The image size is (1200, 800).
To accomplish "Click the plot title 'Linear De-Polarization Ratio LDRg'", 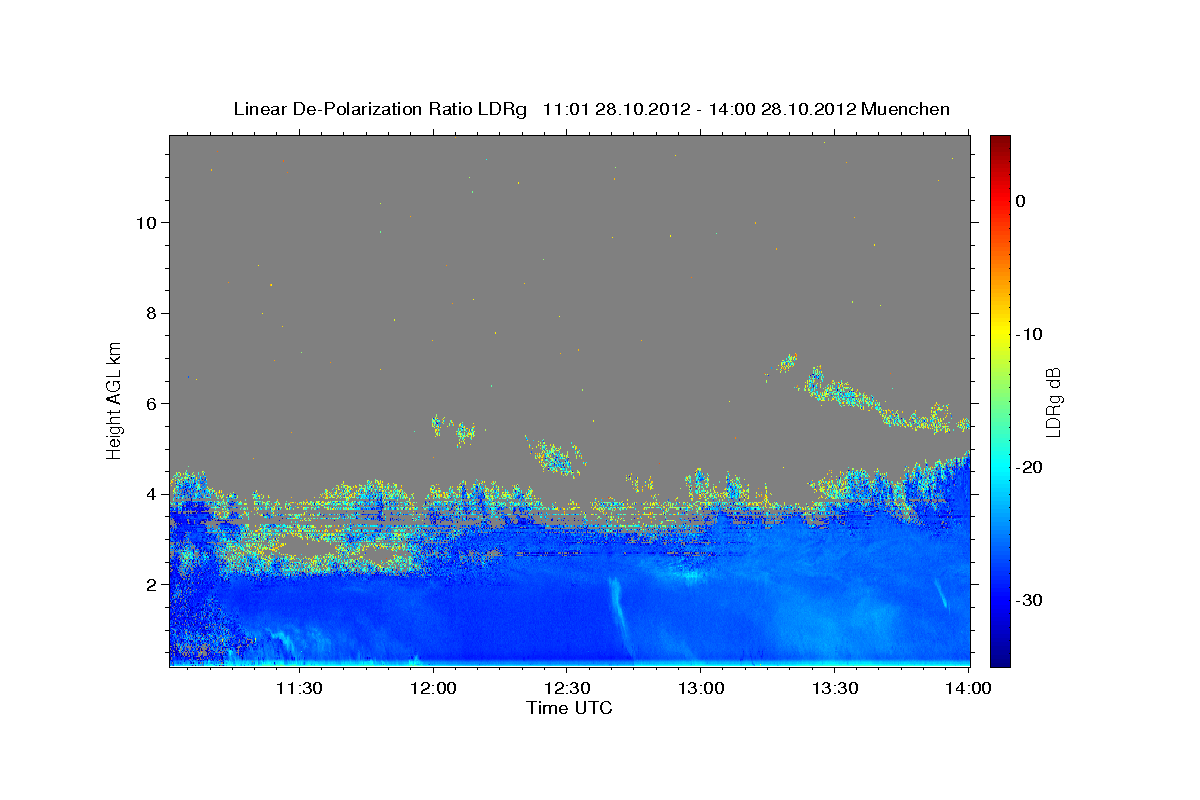I will 379,109.
